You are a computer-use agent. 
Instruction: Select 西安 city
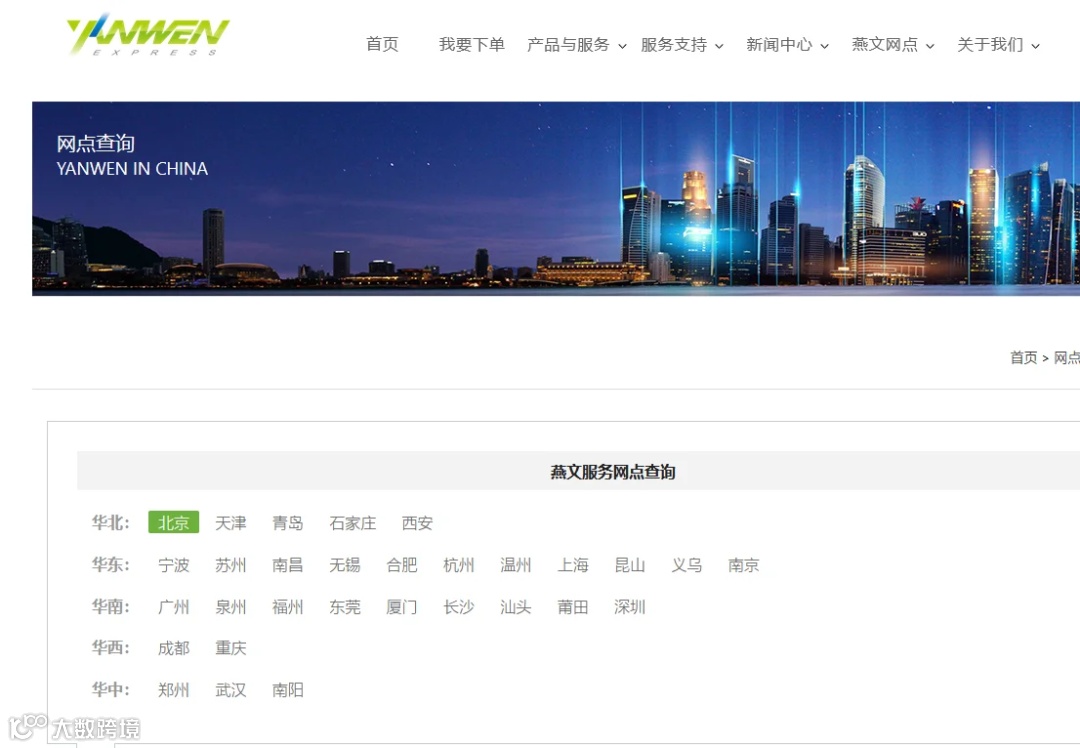(417, 523)
